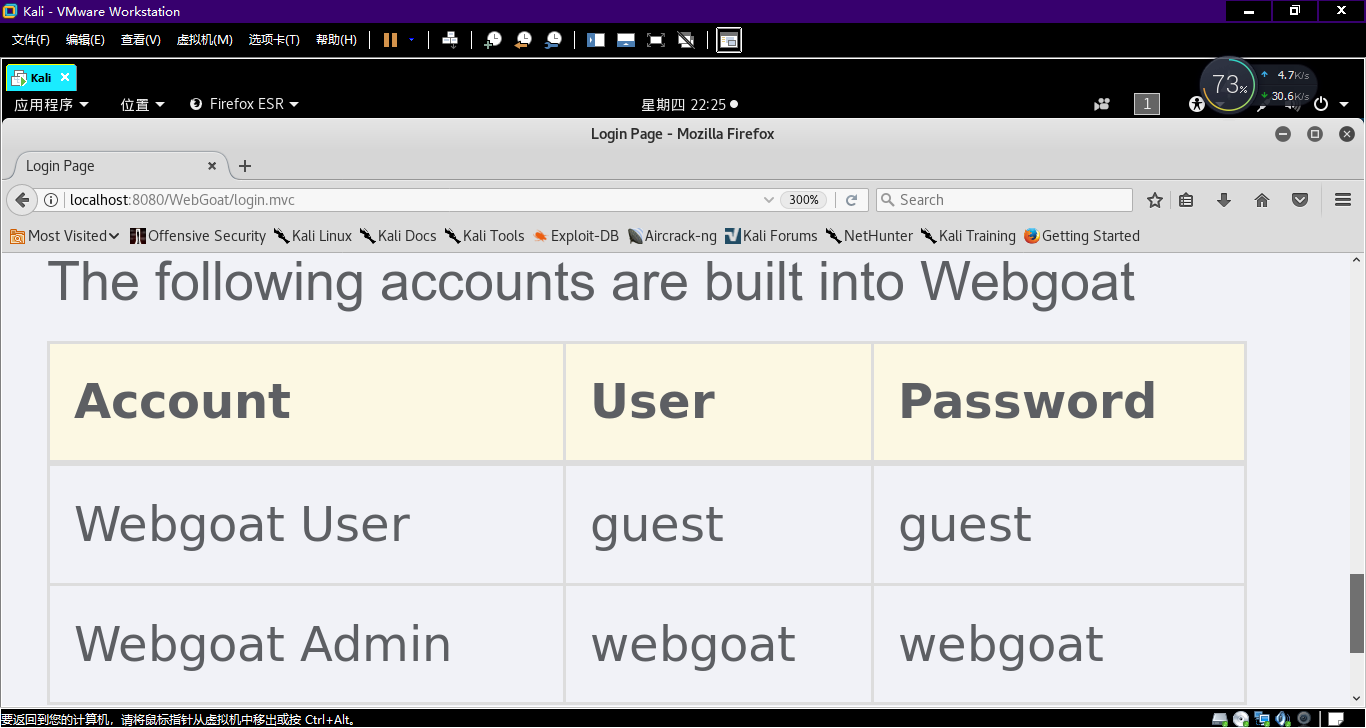Expand the 位置 places menu

(143, 104)
